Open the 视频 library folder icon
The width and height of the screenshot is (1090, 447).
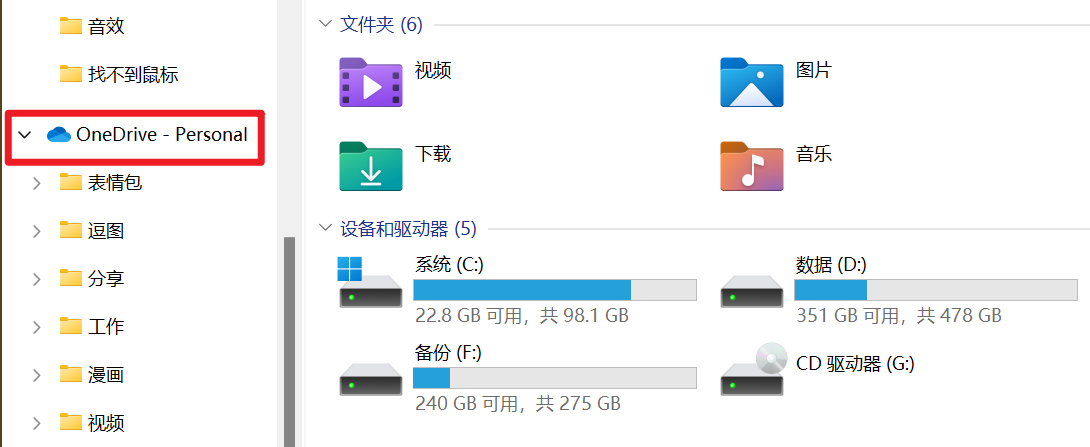(x=371, y=82)
